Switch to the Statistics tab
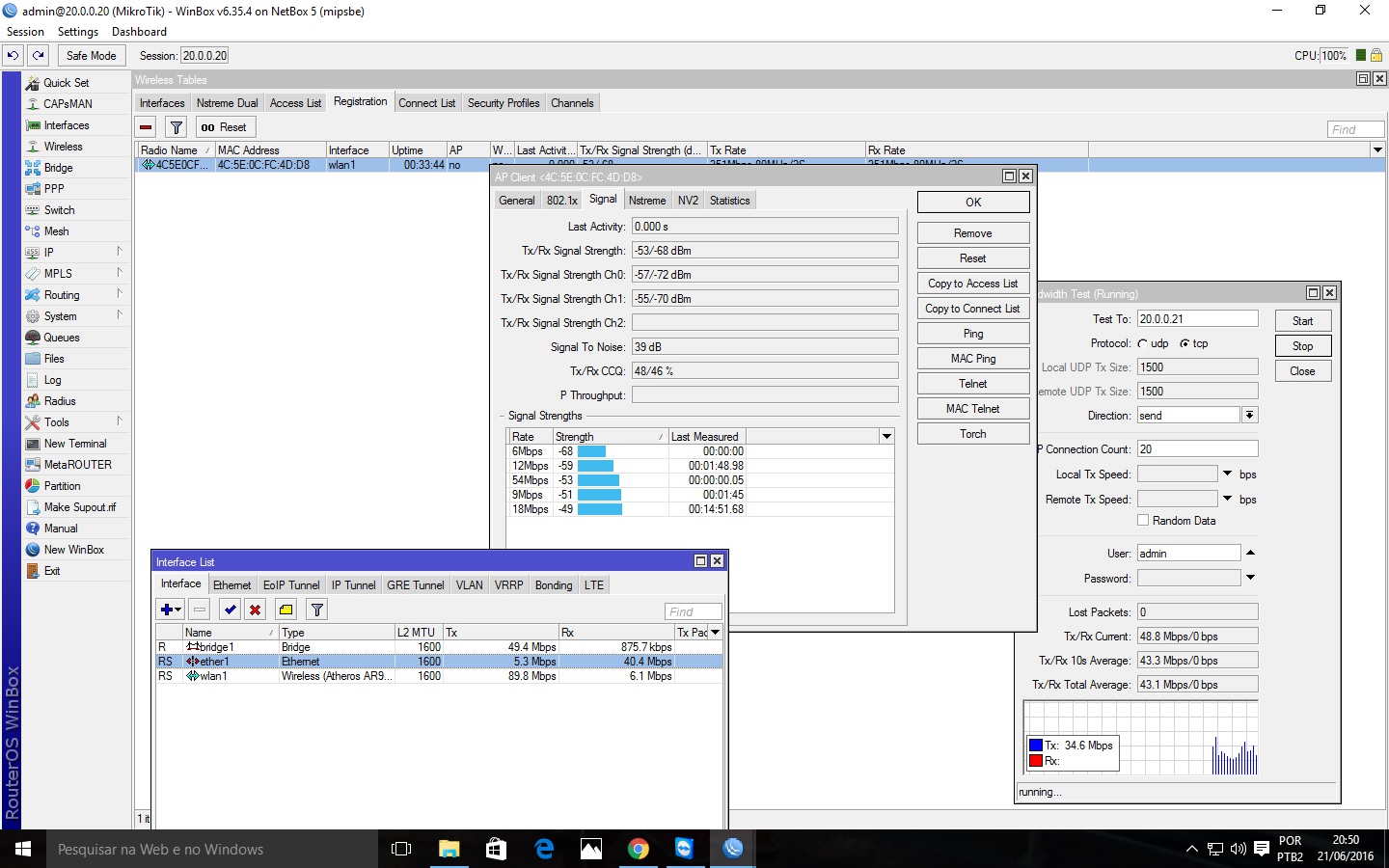Screen dimensions: 1389x868 [729, 201]
